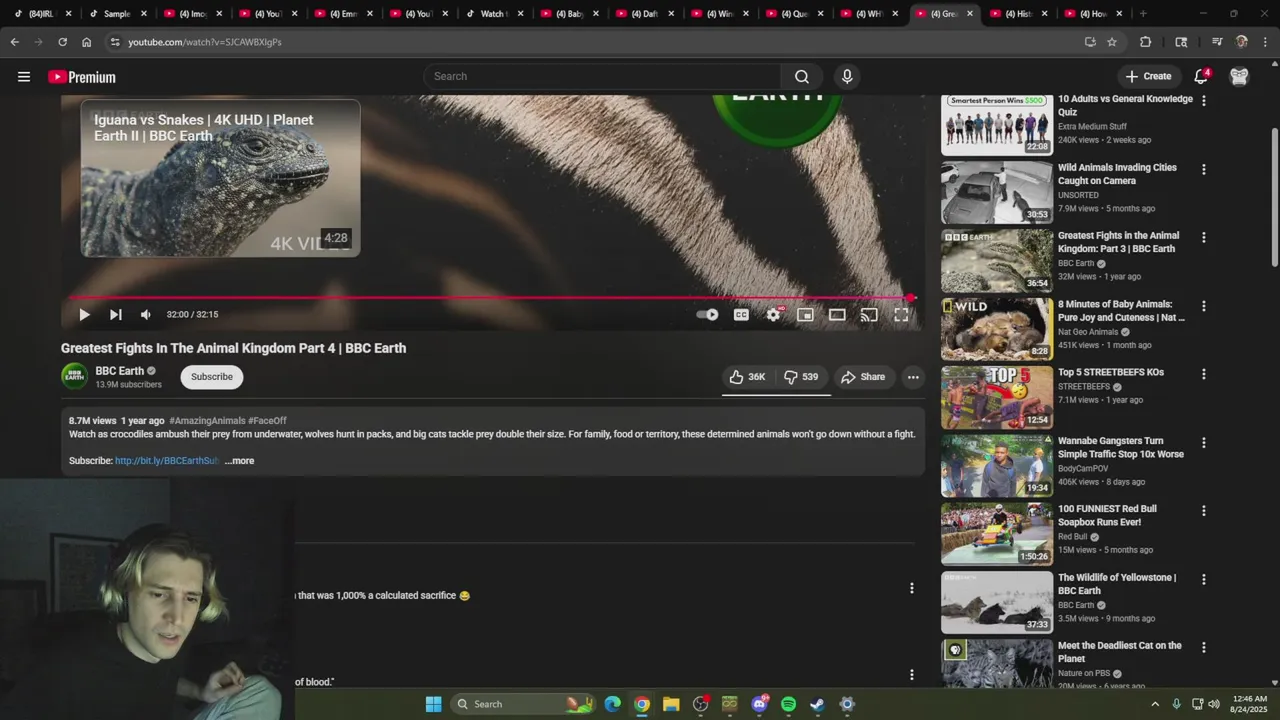
Task: Open the Wild Animals Invading Cities thumbnail
Action: coord(997,193)
